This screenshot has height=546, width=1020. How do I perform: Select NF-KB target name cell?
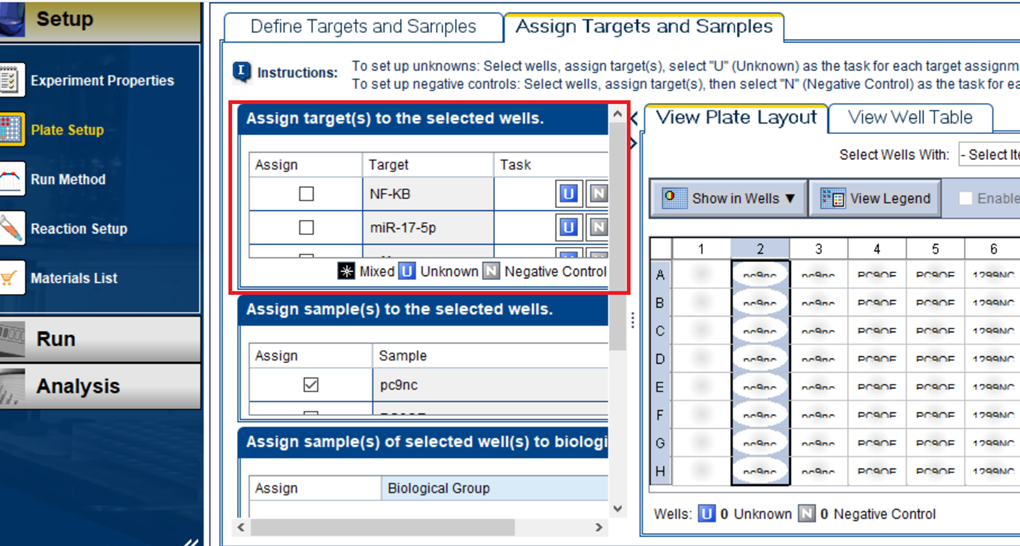(428, 194)
